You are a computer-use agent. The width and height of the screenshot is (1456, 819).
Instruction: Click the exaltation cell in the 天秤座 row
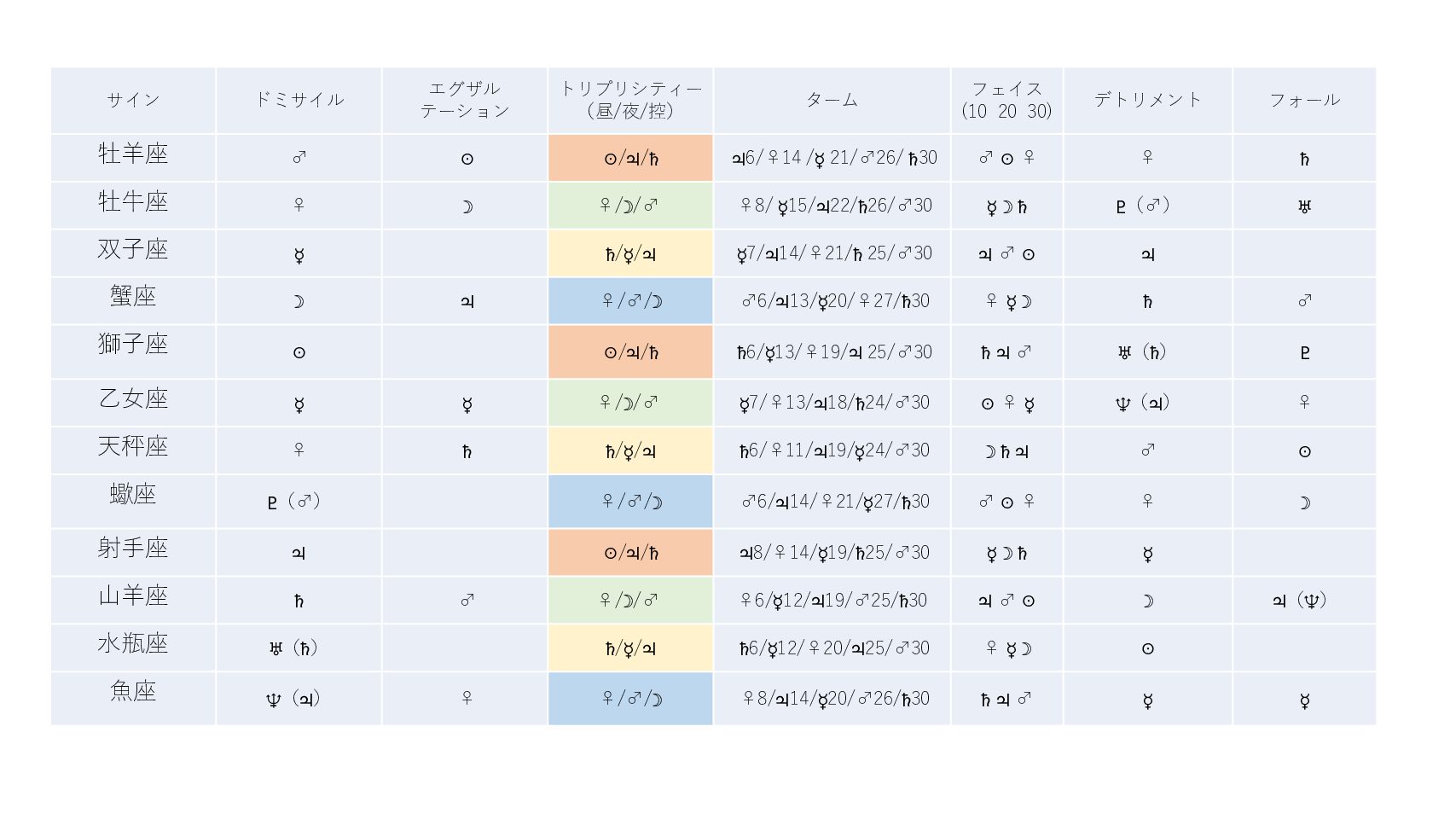click(x=465, y=450)
